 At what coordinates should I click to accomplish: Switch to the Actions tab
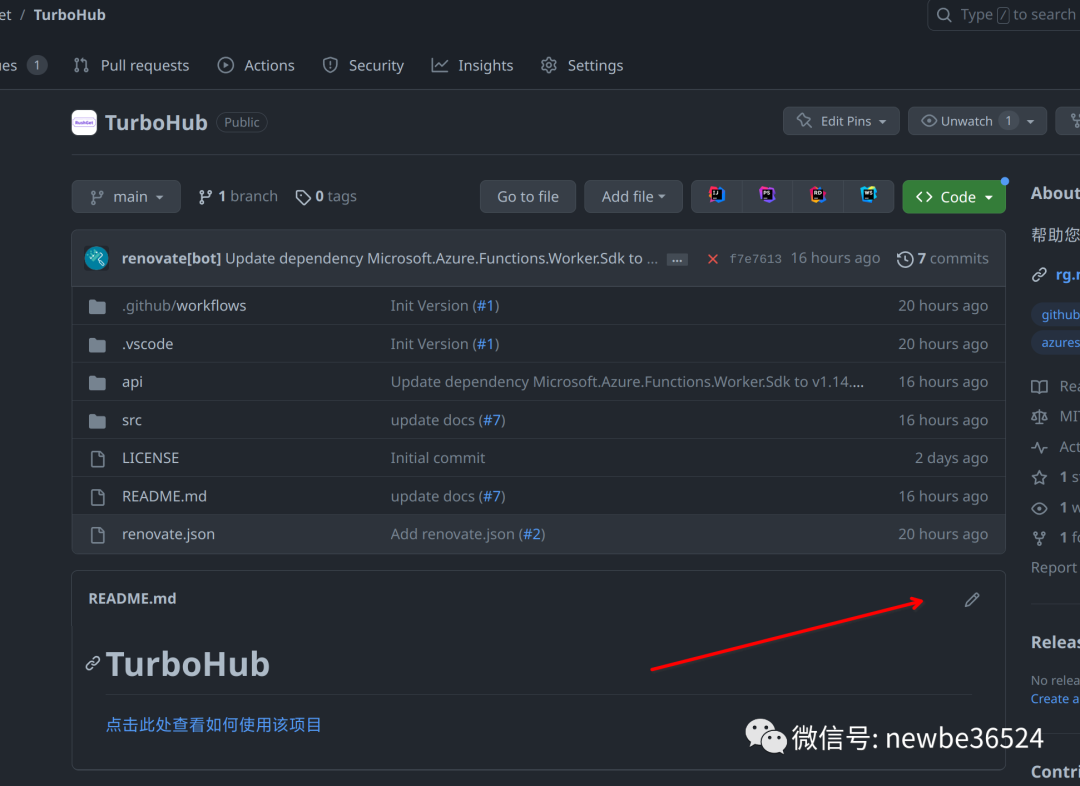[256, 65]
